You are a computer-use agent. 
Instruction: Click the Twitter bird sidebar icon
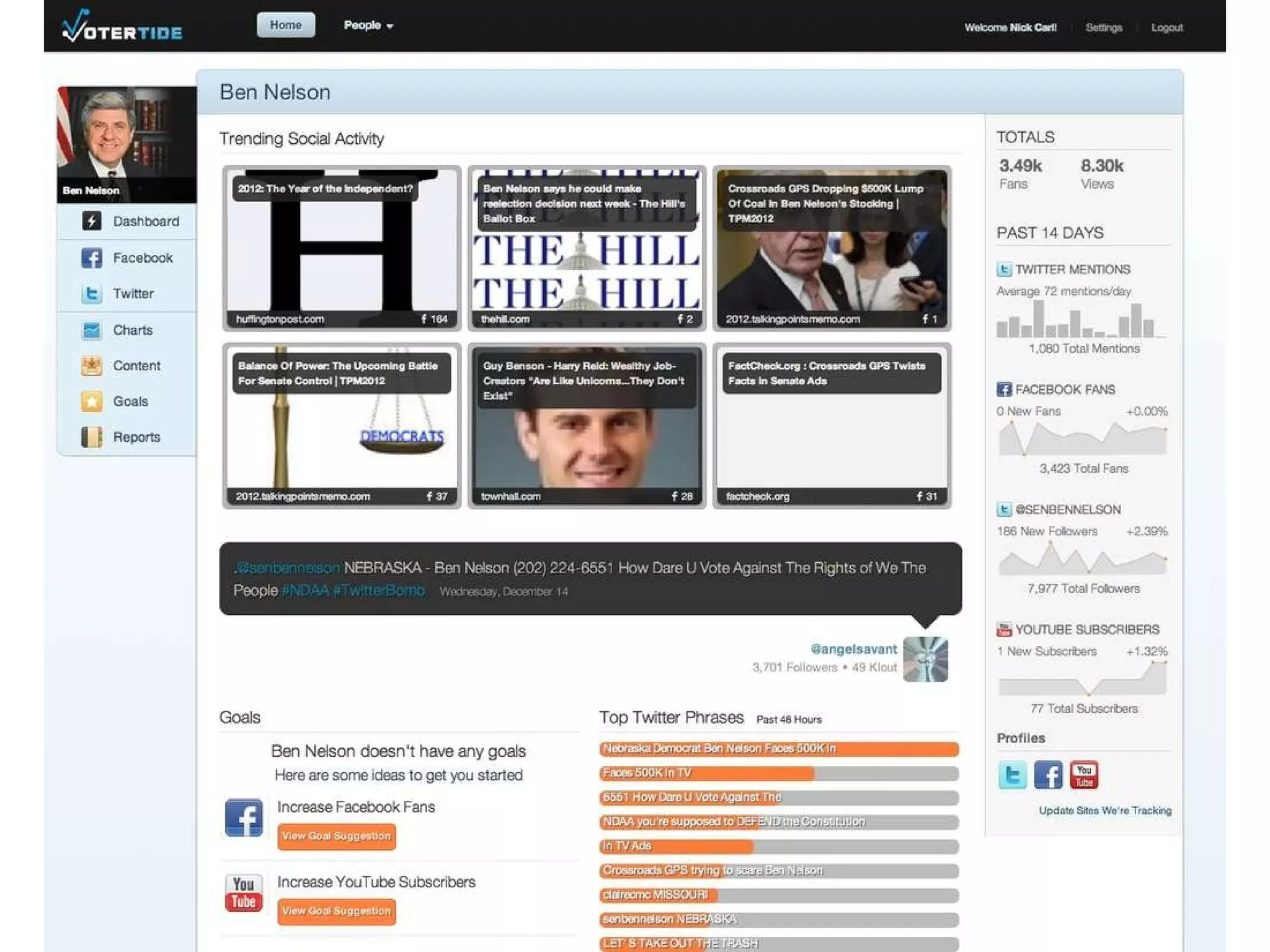click(92, 294)
